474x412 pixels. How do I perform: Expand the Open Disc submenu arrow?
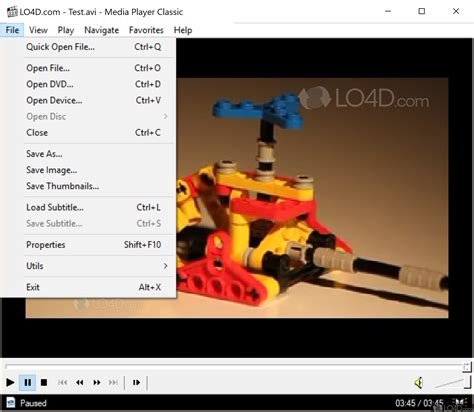click(165, 116)
